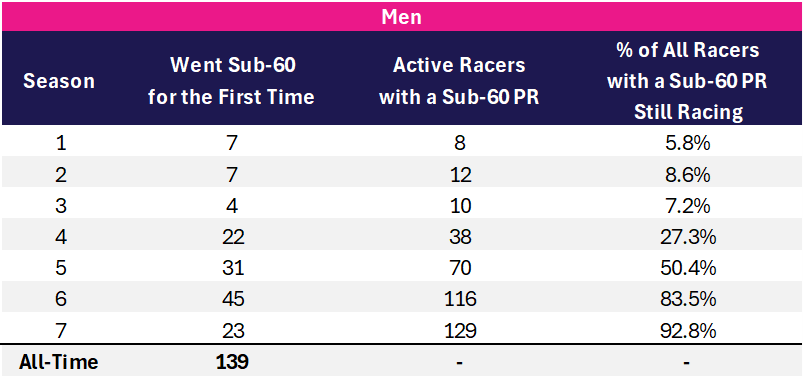Click the % of All Racers Still Racing header

[687, 81]
